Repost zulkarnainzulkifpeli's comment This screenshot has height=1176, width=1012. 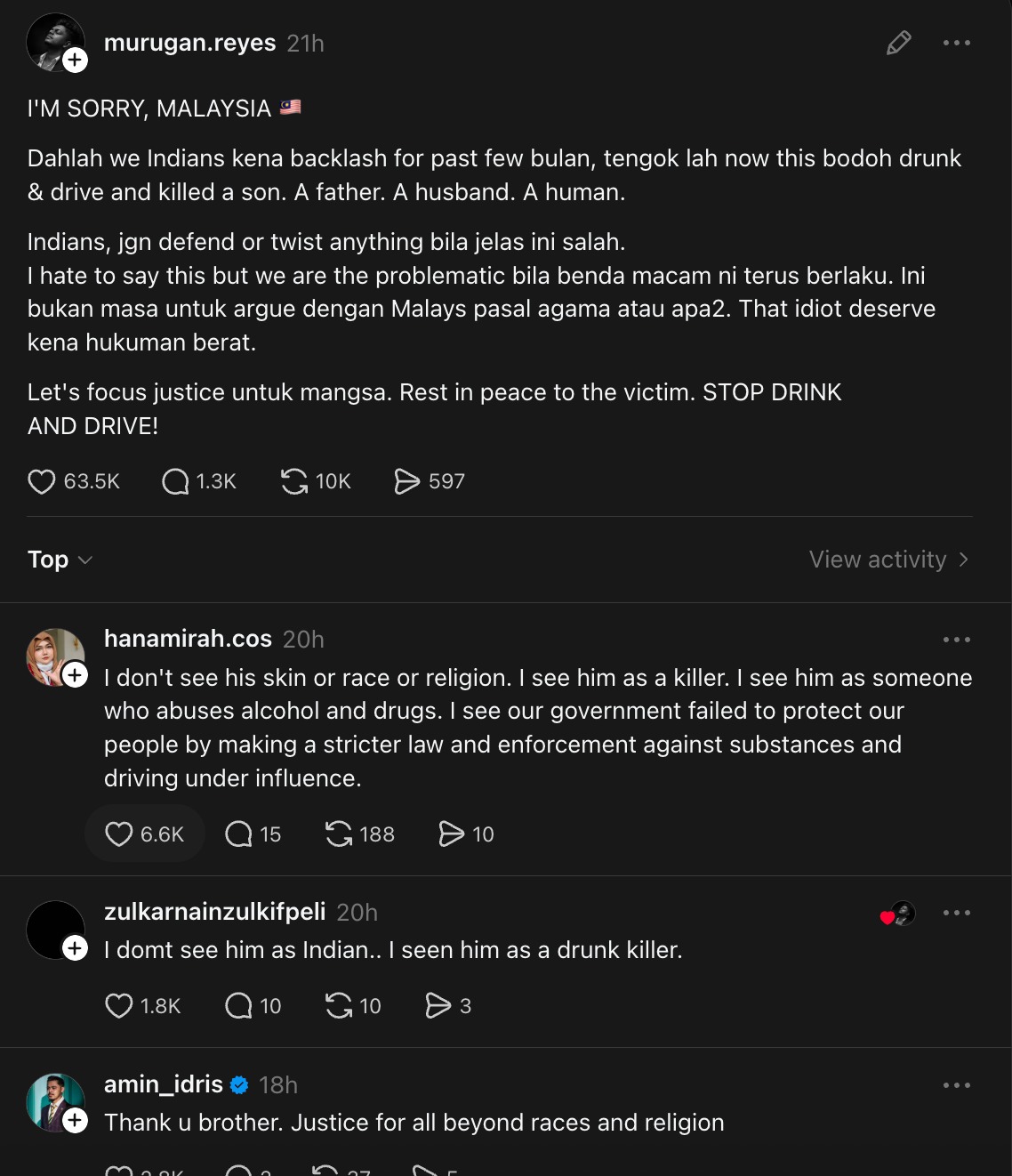coord(339,1005)
